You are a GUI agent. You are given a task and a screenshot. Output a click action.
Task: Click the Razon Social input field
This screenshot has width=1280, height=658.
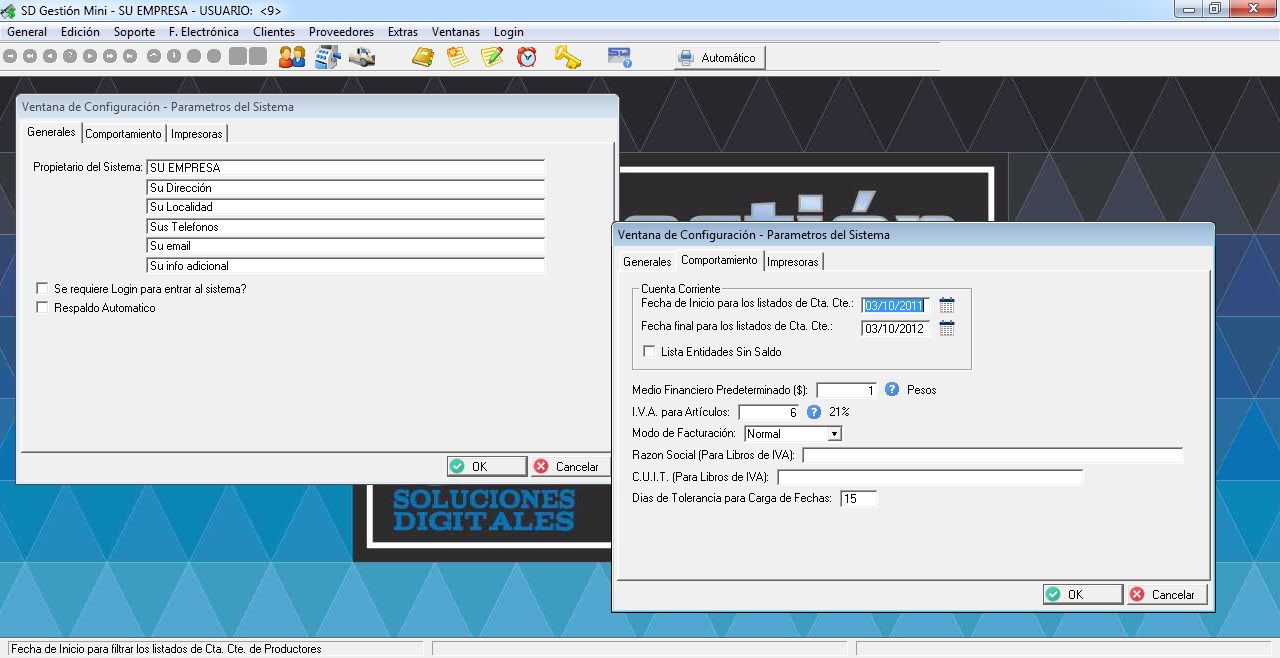pos(991,456)
